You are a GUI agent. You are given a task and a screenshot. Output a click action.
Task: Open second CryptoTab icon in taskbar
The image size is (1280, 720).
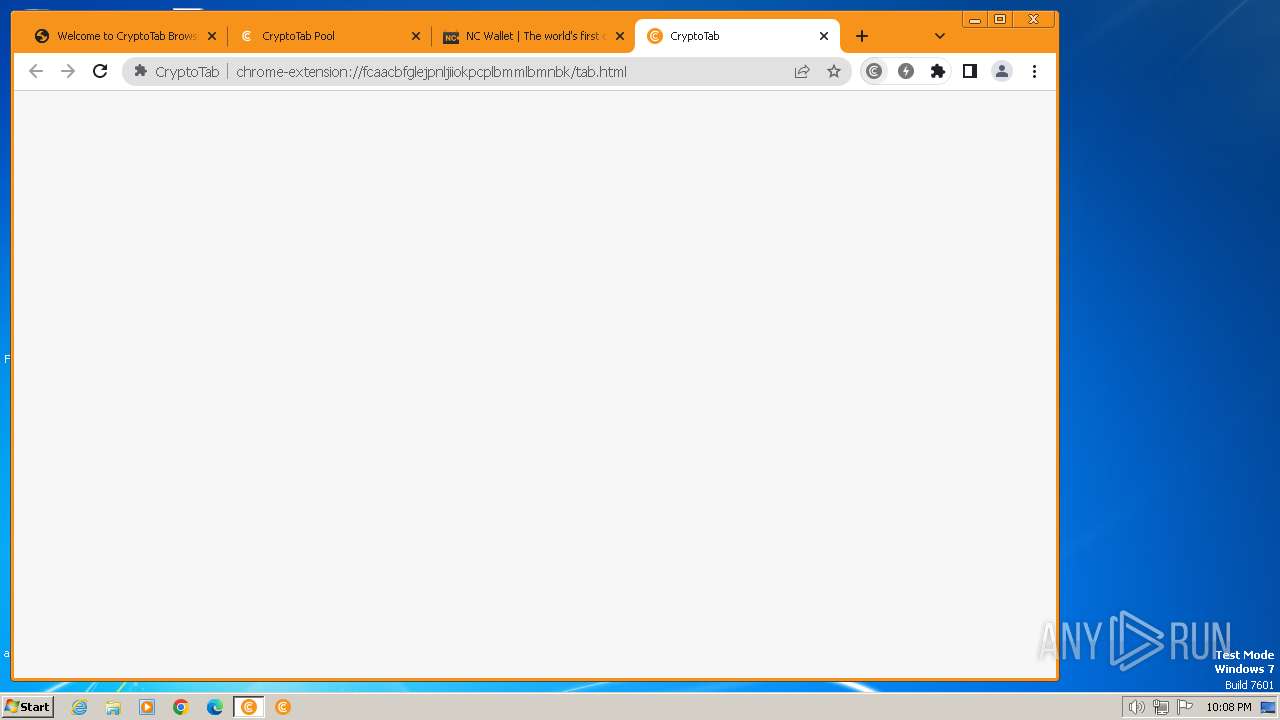(283, 707)
